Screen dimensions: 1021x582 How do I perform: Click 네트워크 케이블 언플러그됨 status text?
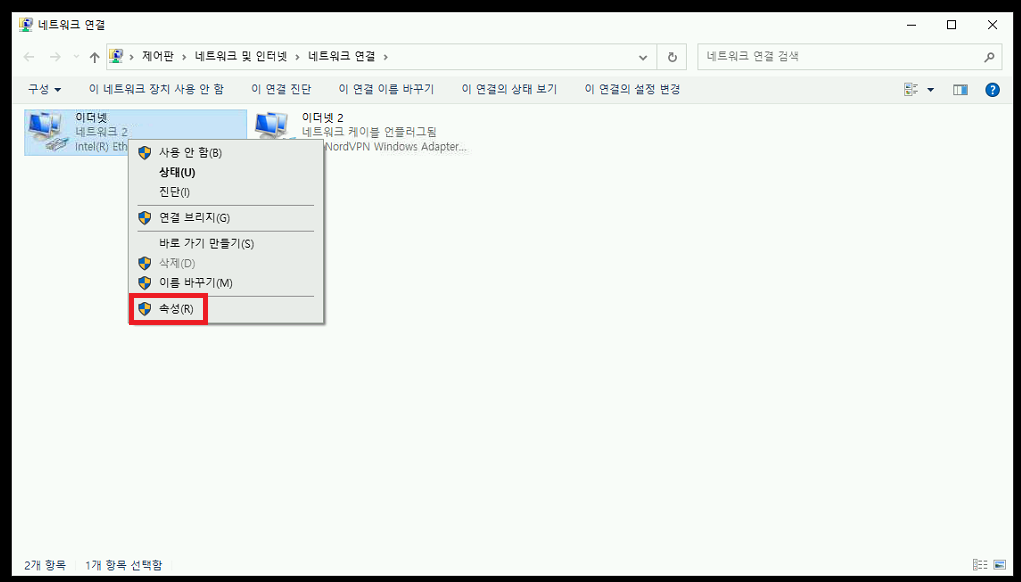coord(369,132)
